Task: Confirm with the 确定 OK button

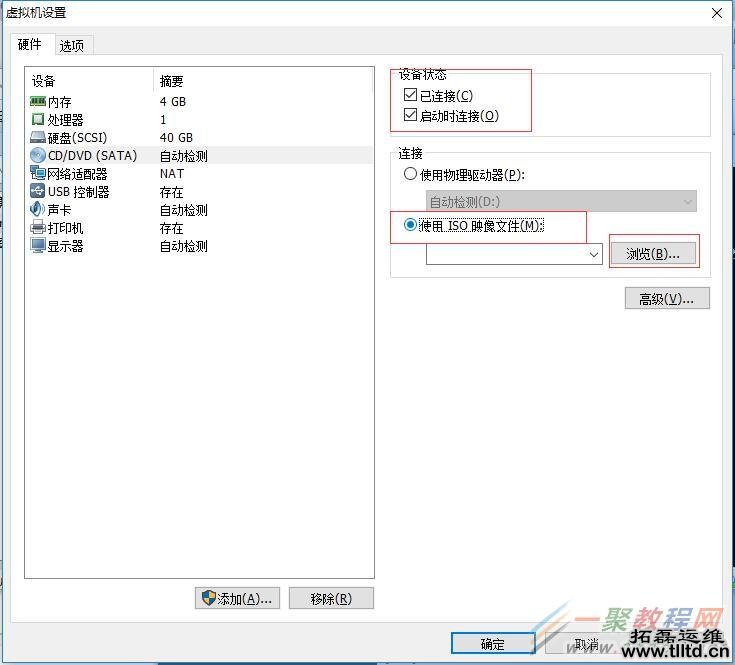Action: 493,643
